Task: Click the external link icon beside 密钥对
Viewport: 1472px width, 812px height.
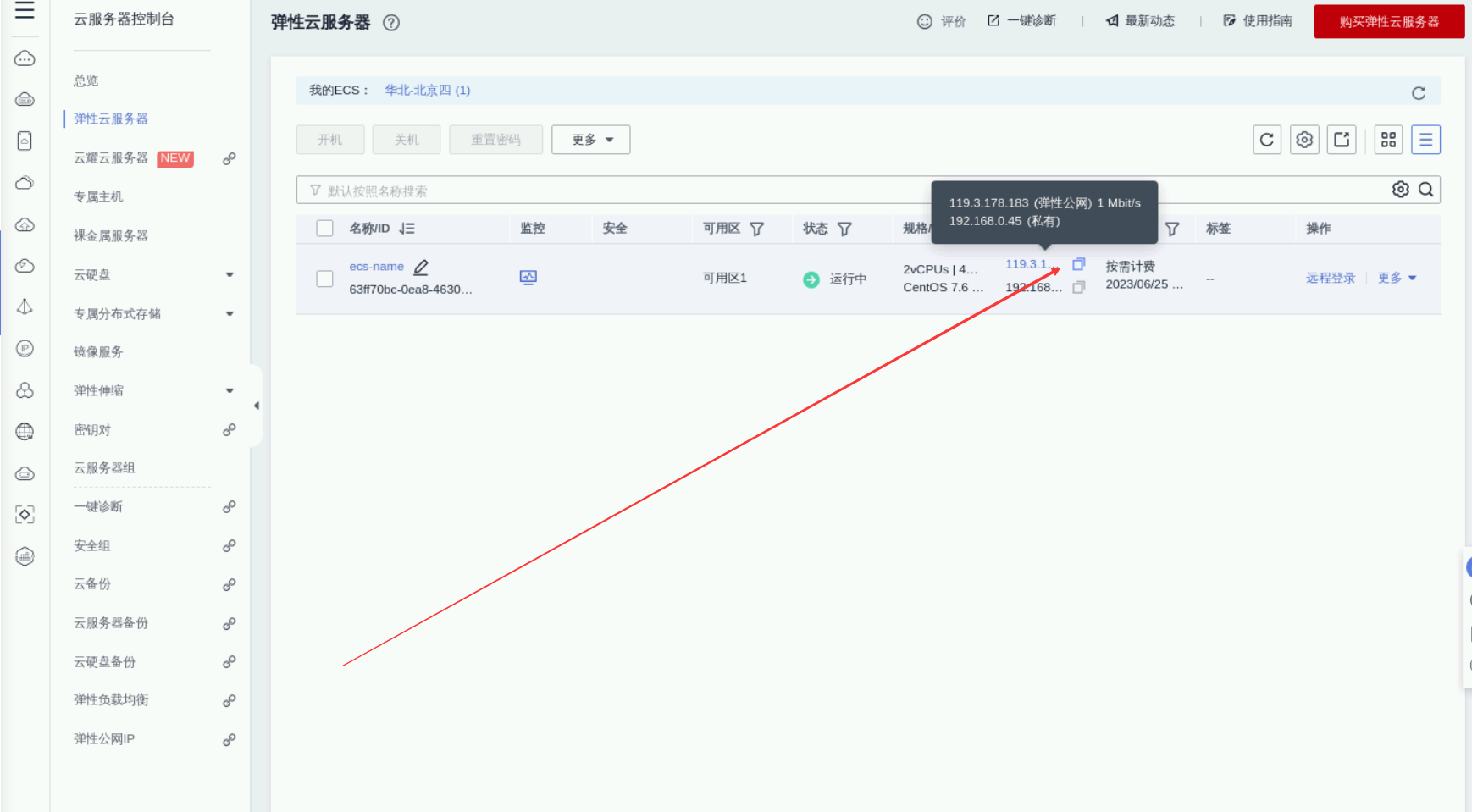Action: (x=229, y=430)
